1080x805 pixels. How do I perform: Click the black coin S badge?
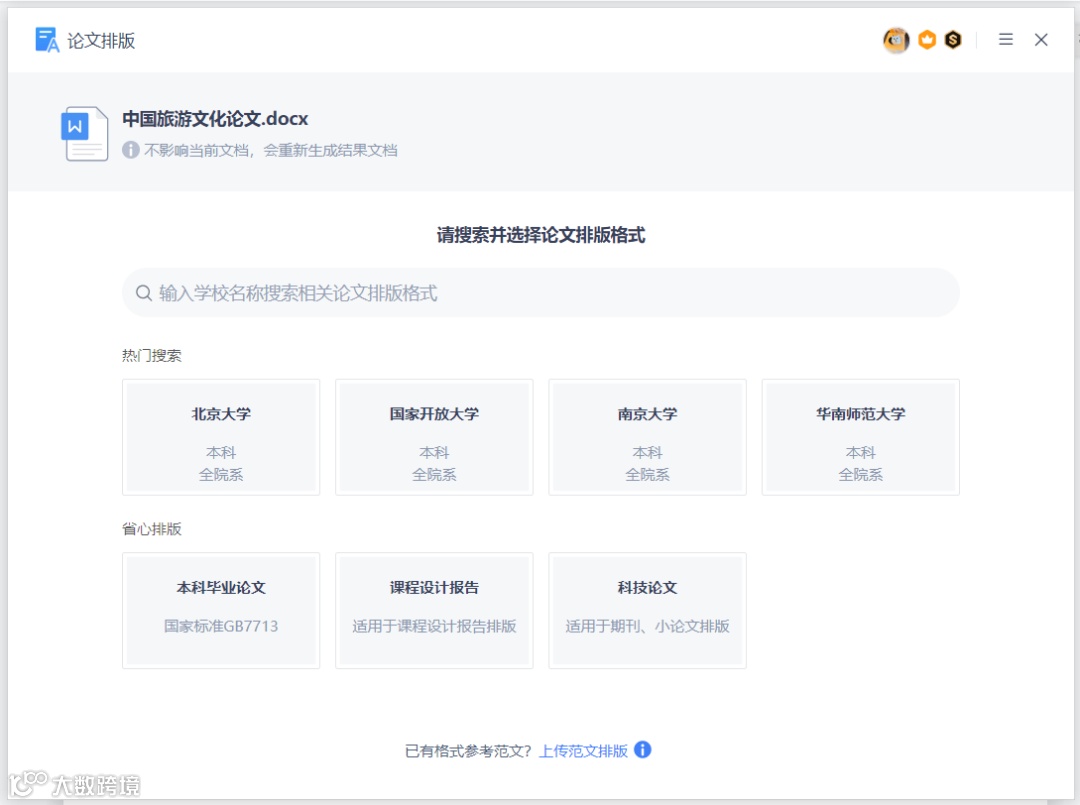(953, 40)
